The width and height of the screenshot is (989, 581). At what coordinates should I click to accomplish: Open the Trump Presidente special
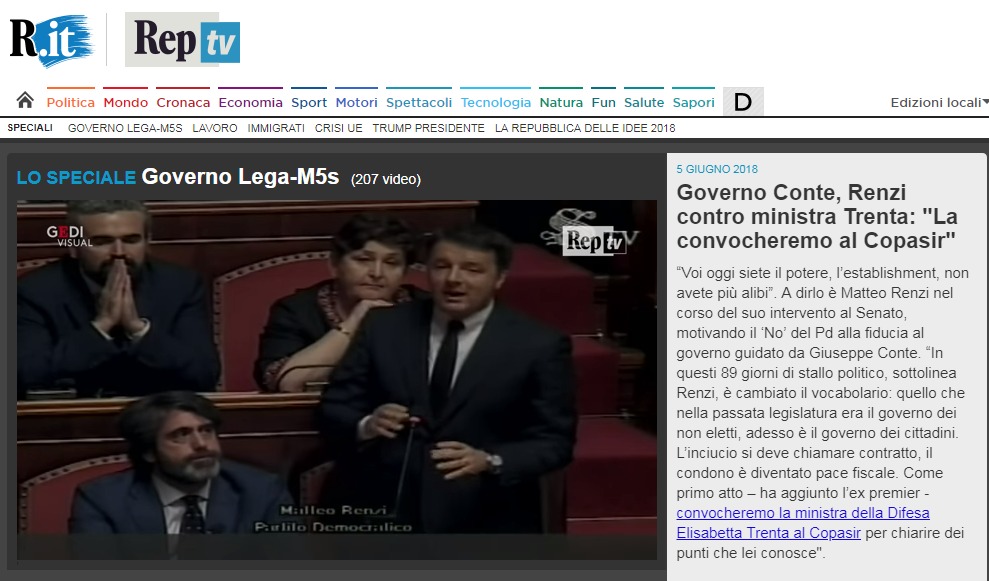point(429,128)
